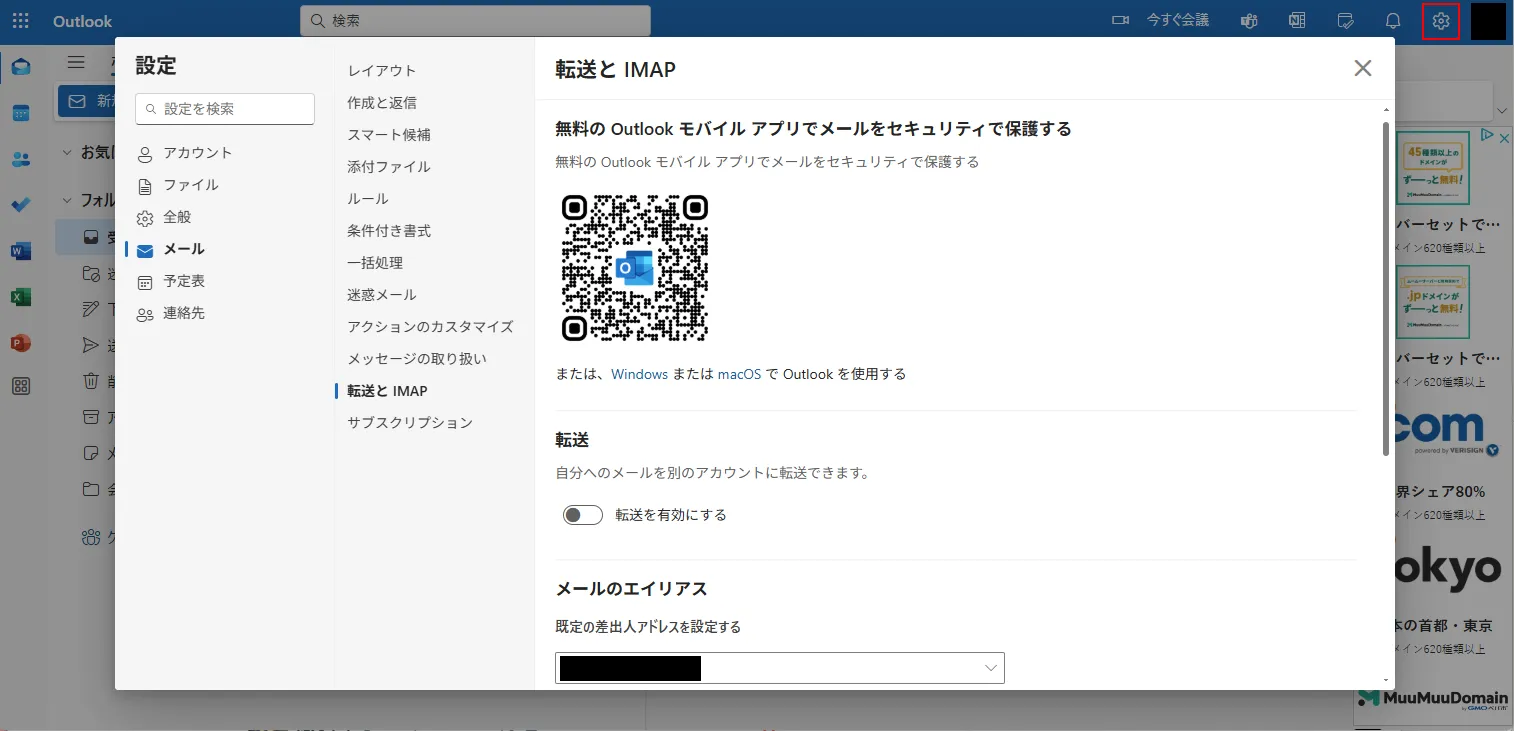Click the OneNote feed icon
This screenshot has width=1514, height=731.
coord(1297,21)
